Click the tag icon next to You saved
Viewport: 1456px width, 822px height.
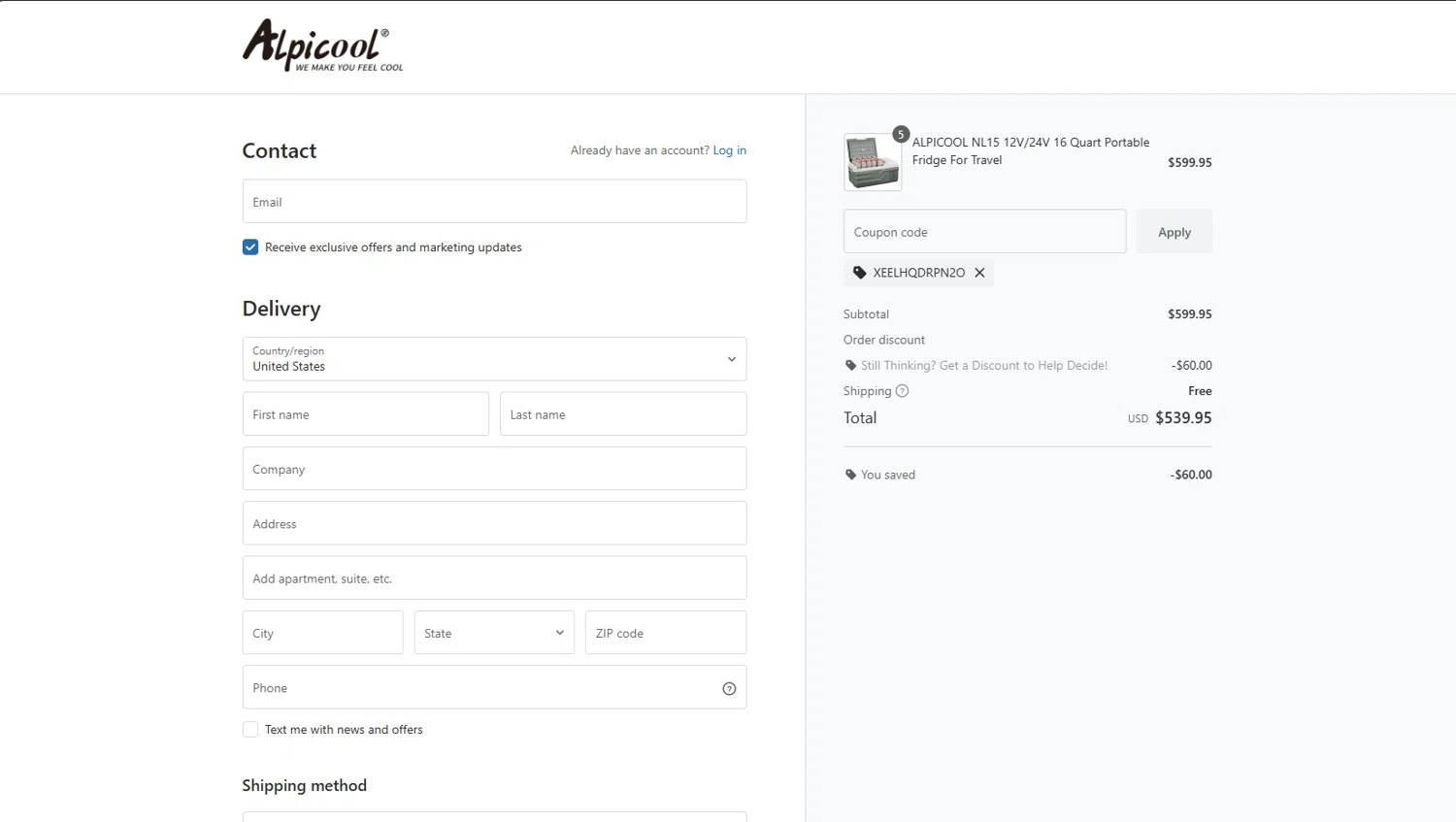coord(850,475)
